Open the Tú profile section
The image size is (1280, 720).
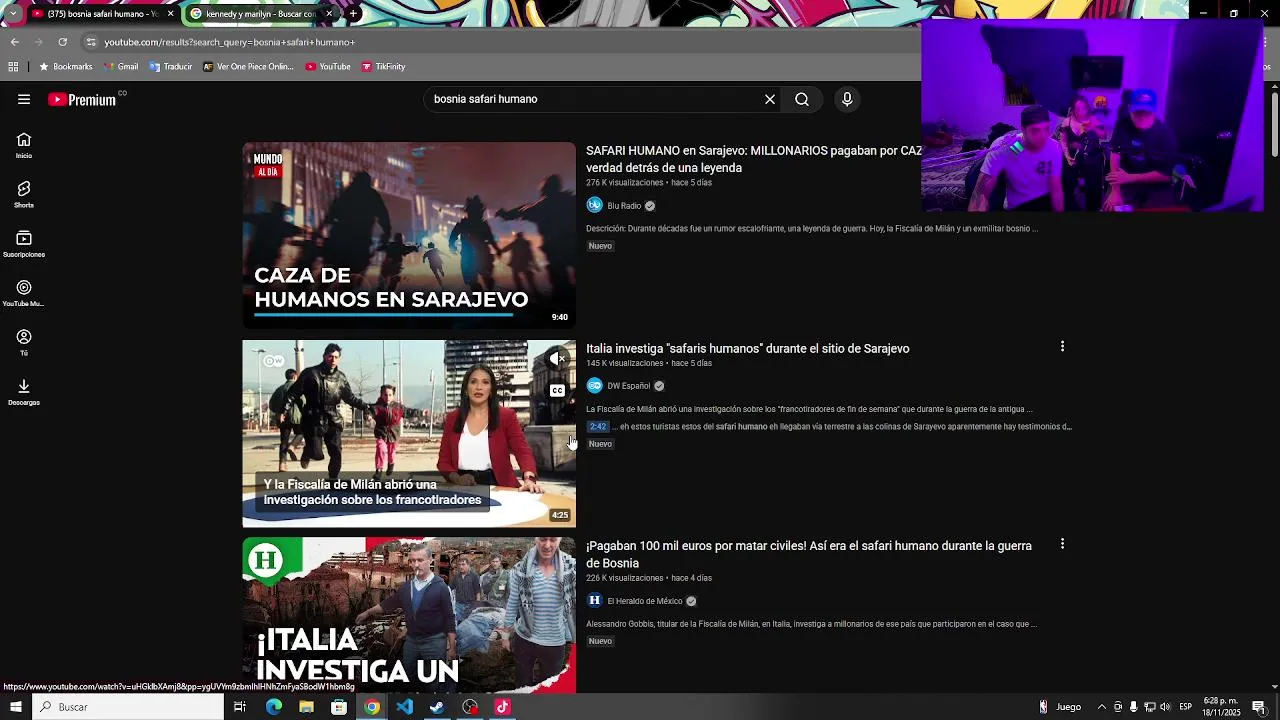24,342
